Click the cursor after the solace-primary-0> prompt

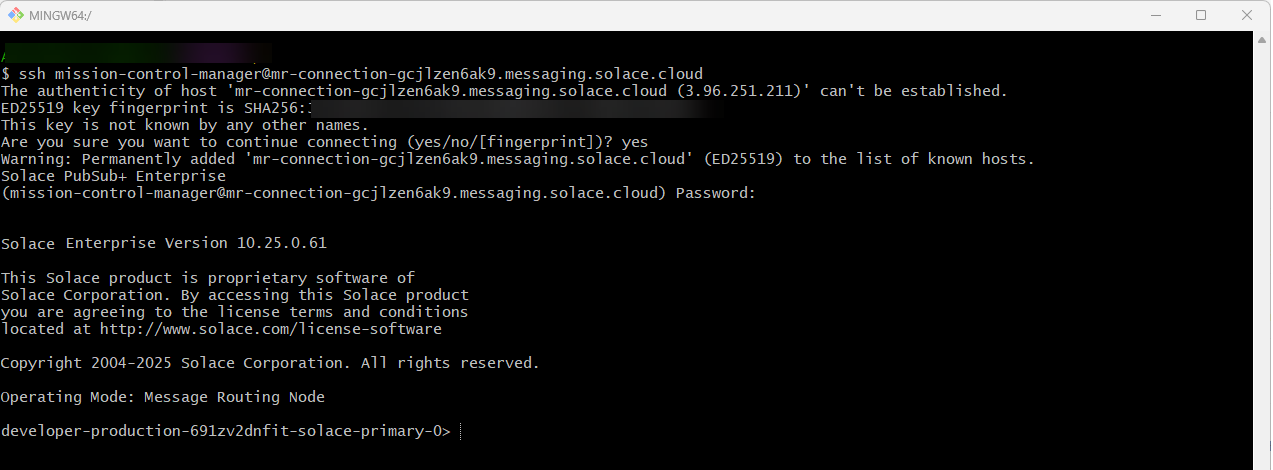click(461, 432)
